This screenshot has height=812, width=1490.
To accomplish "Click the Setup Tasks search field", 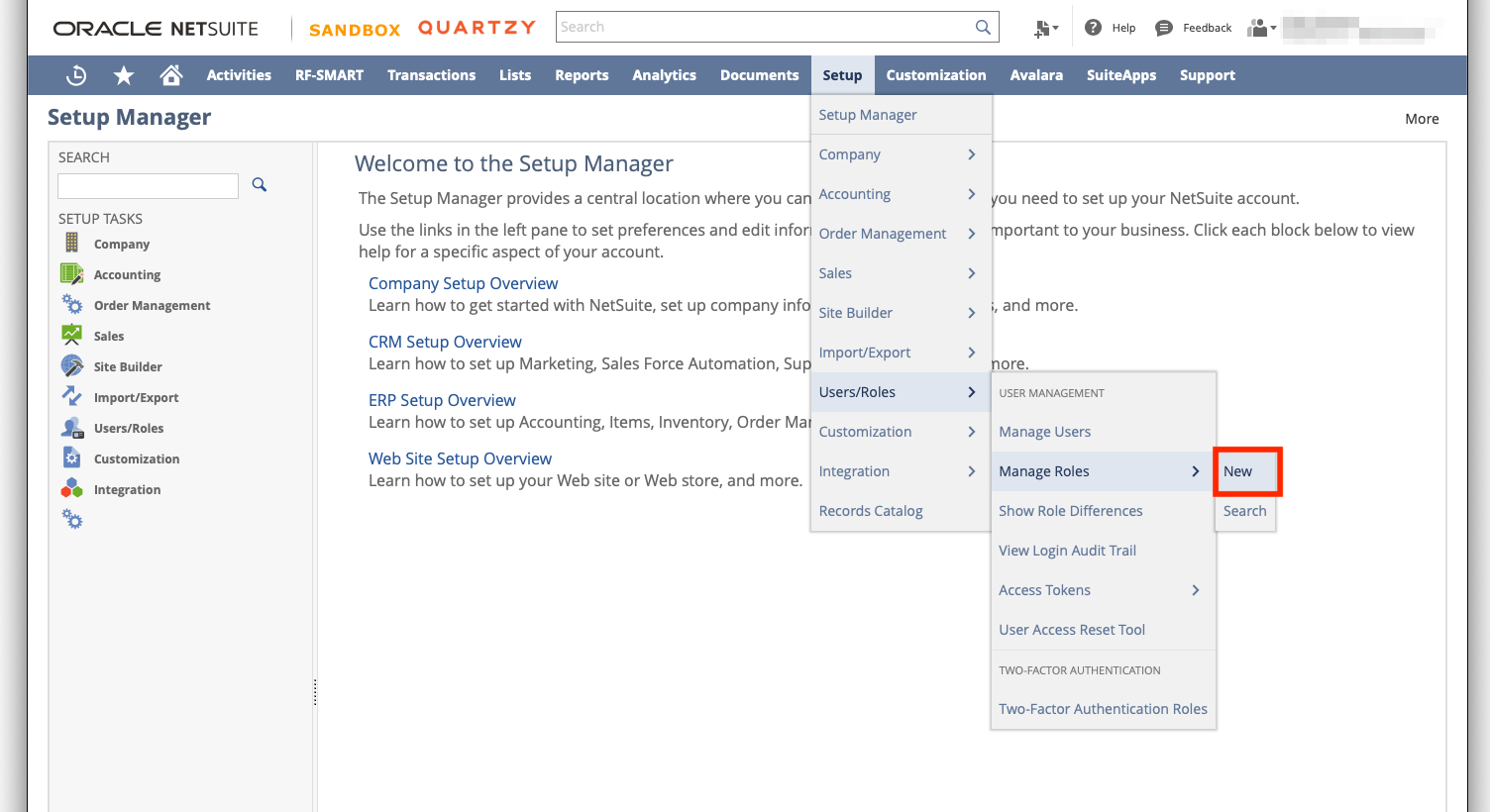I will coord(148,186).
